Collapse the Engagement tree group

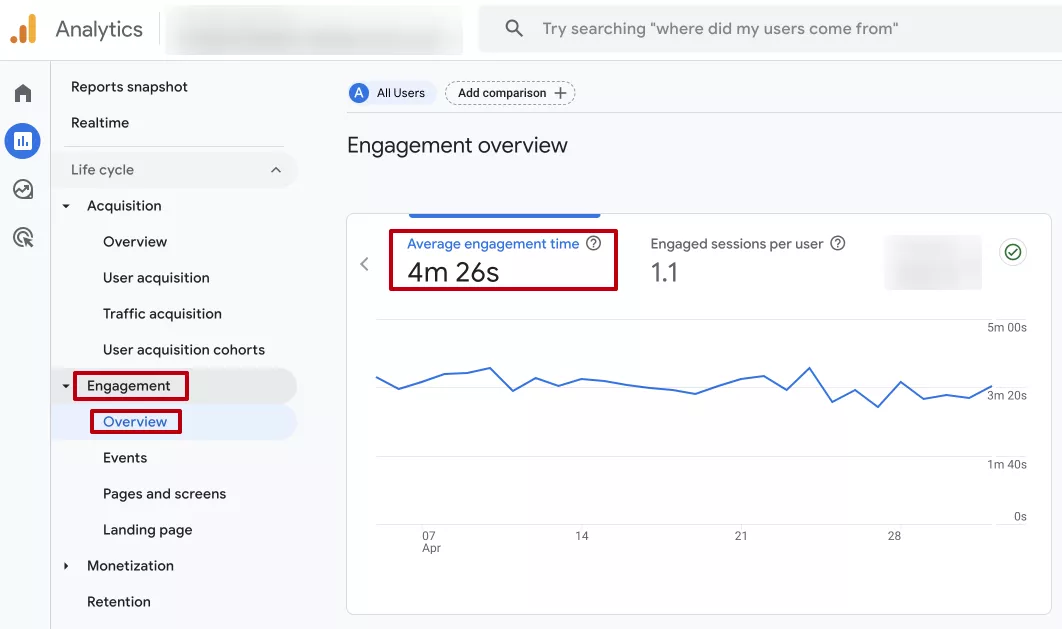pos(66,386)
